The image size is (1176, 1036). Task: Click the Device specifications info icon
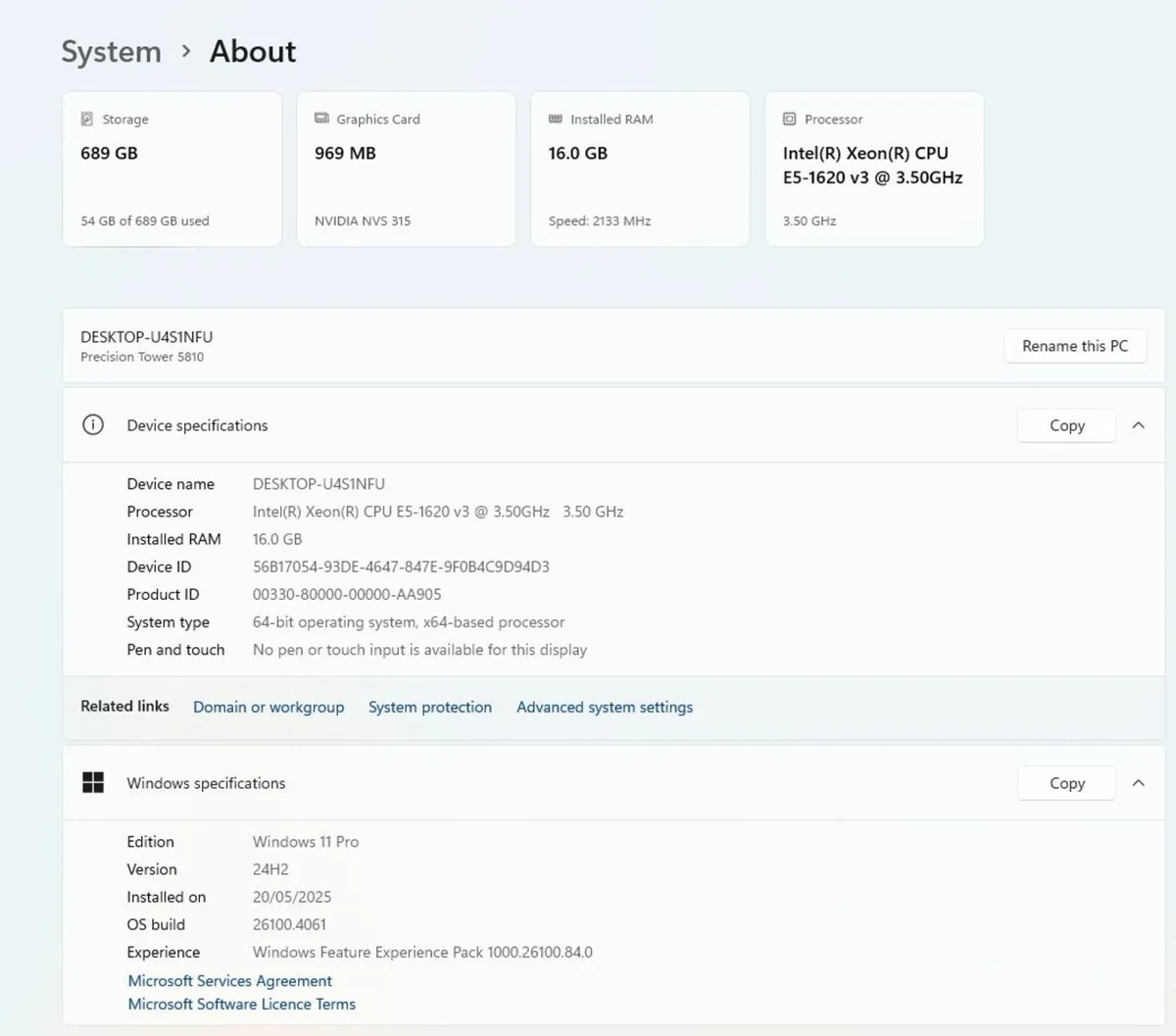pos(93,424)
